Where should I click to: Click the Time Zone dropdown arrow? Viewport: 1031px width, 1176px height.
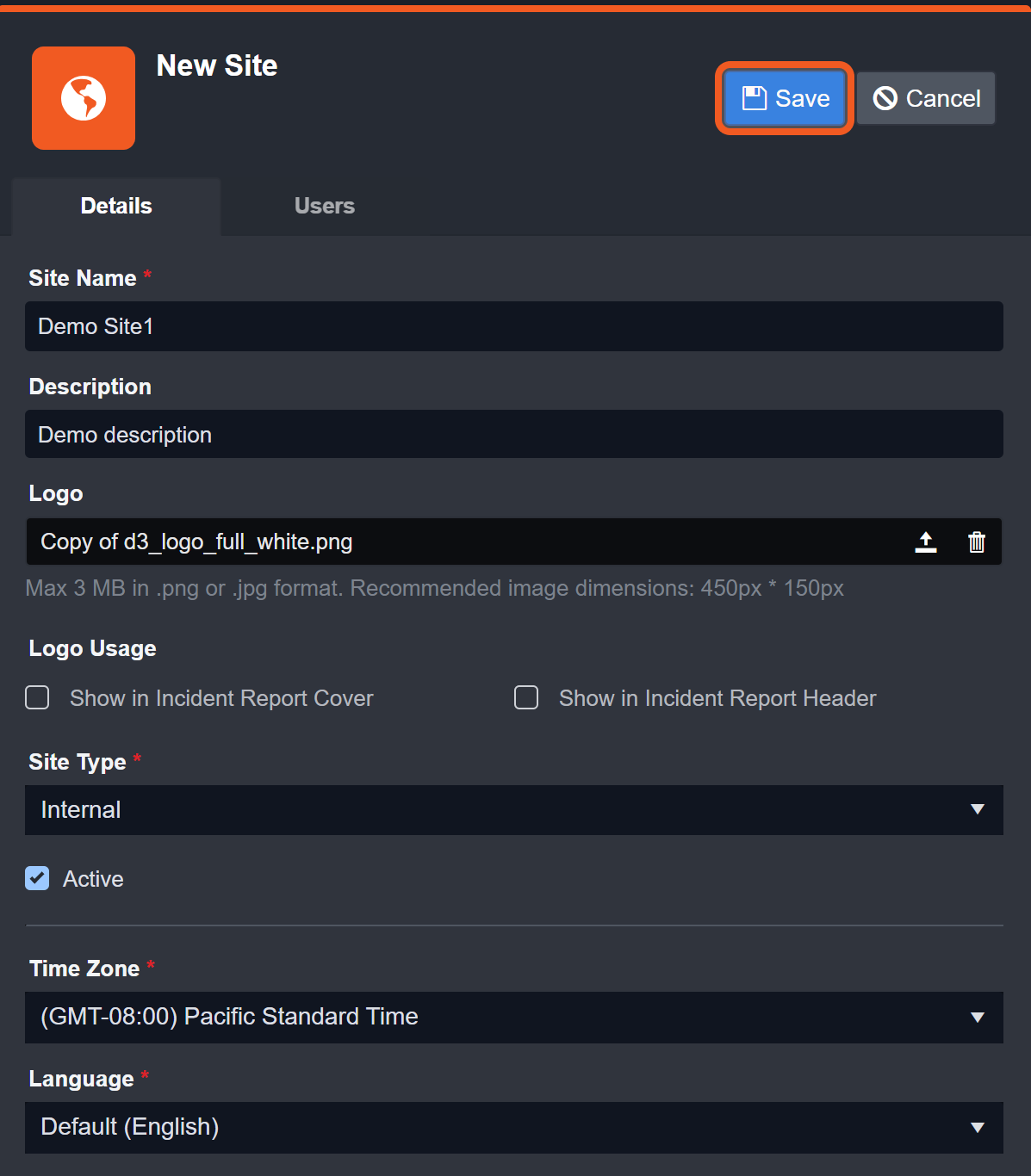click(978, 1018)
